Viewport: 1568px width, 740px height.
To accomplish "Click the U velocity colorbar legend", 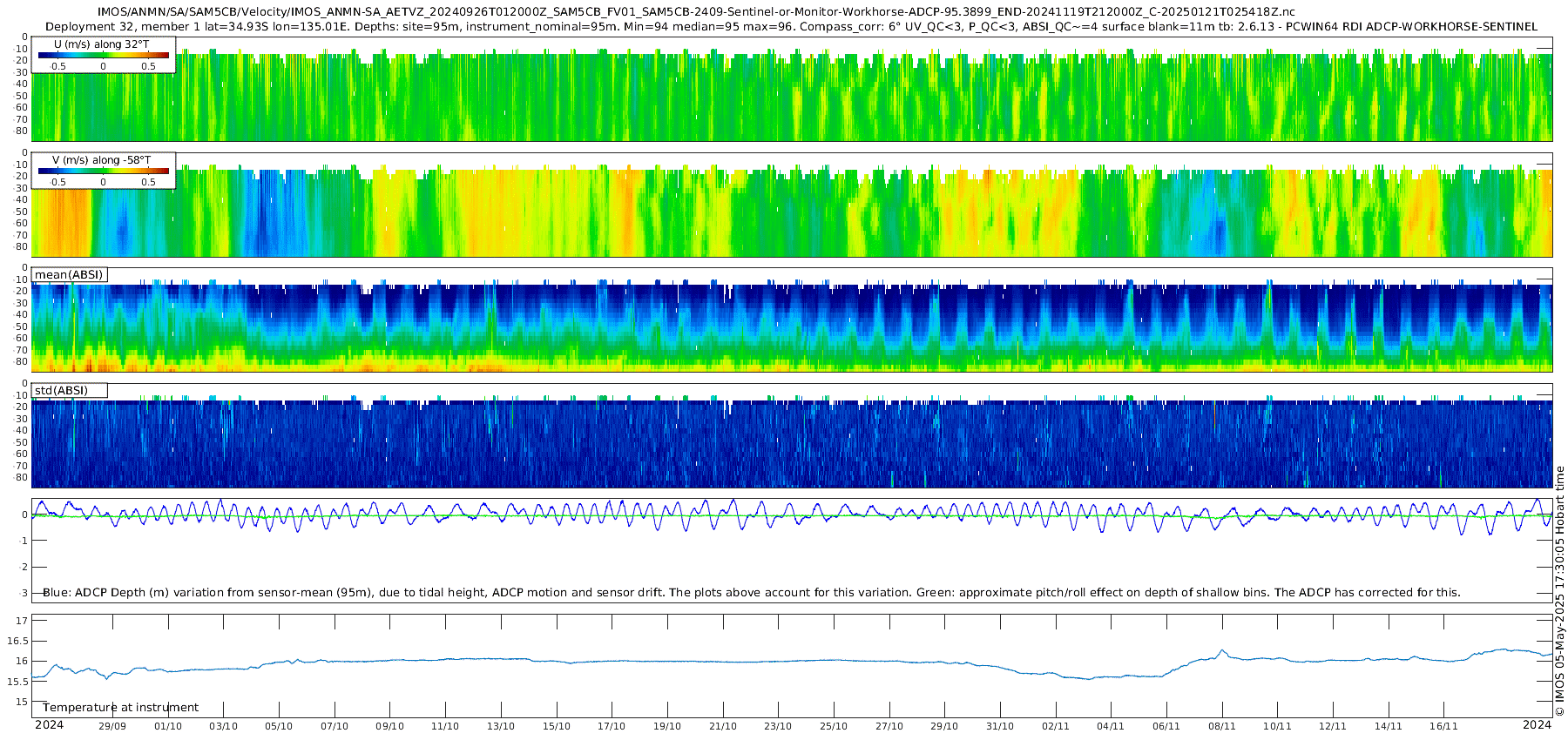I will click(x=104, y=55).
